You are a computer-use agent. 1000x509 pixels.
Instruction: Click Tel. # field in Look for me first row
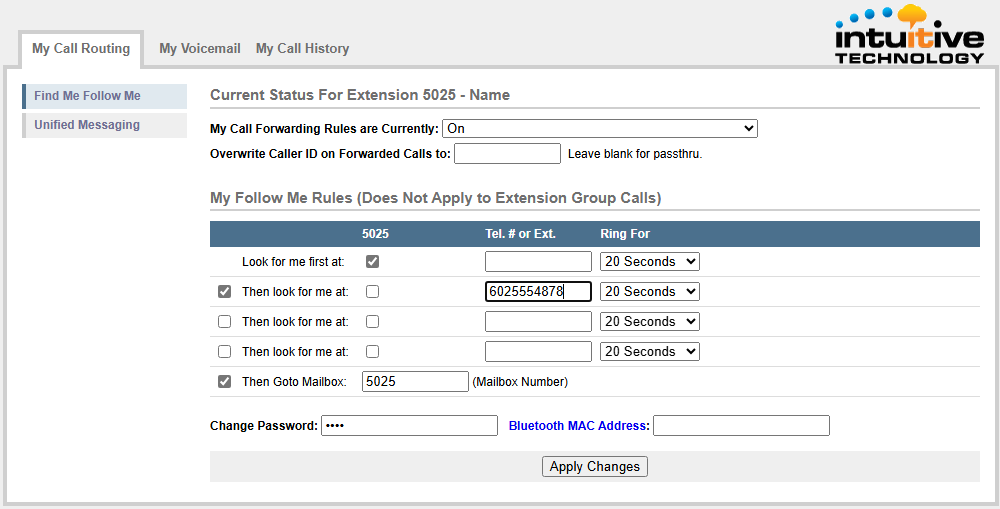point(538,262)
